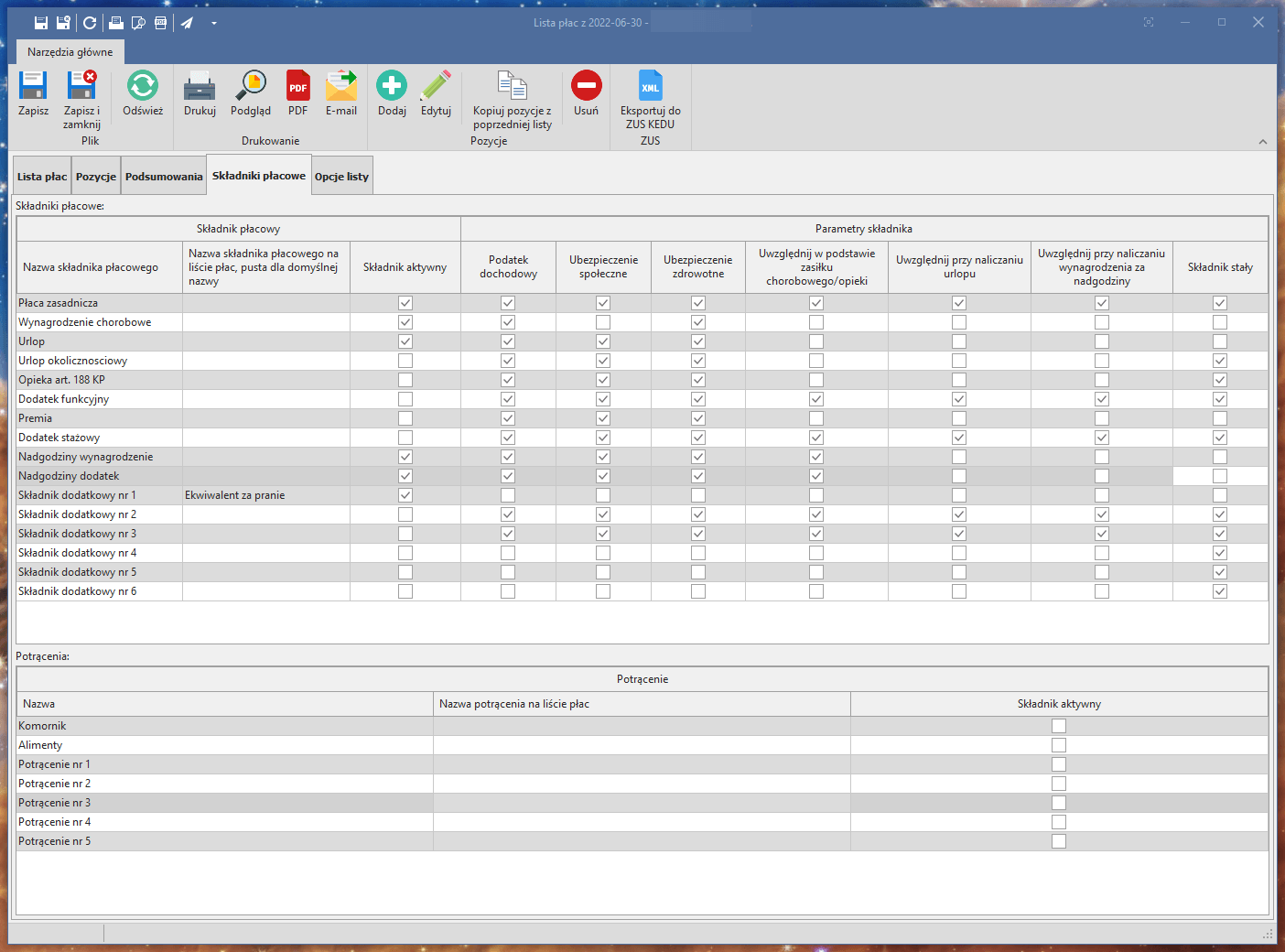Switch to the Podsumowania tab
Viewport: 1285px width, 952px height.
point(164,177)
